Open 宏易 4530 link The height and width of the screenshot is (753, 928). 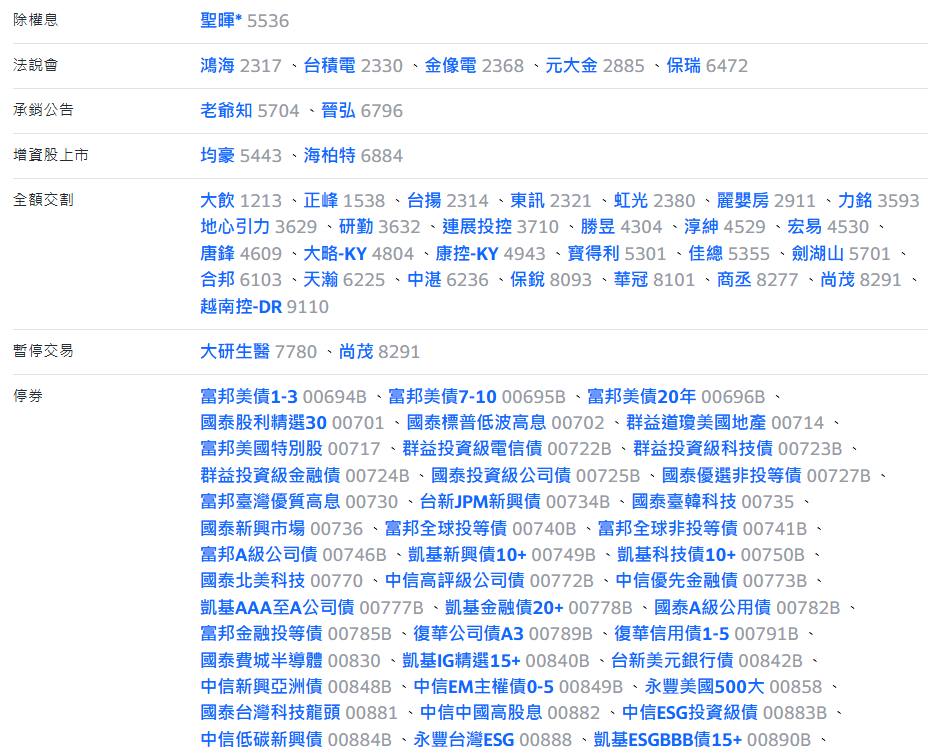829,227
